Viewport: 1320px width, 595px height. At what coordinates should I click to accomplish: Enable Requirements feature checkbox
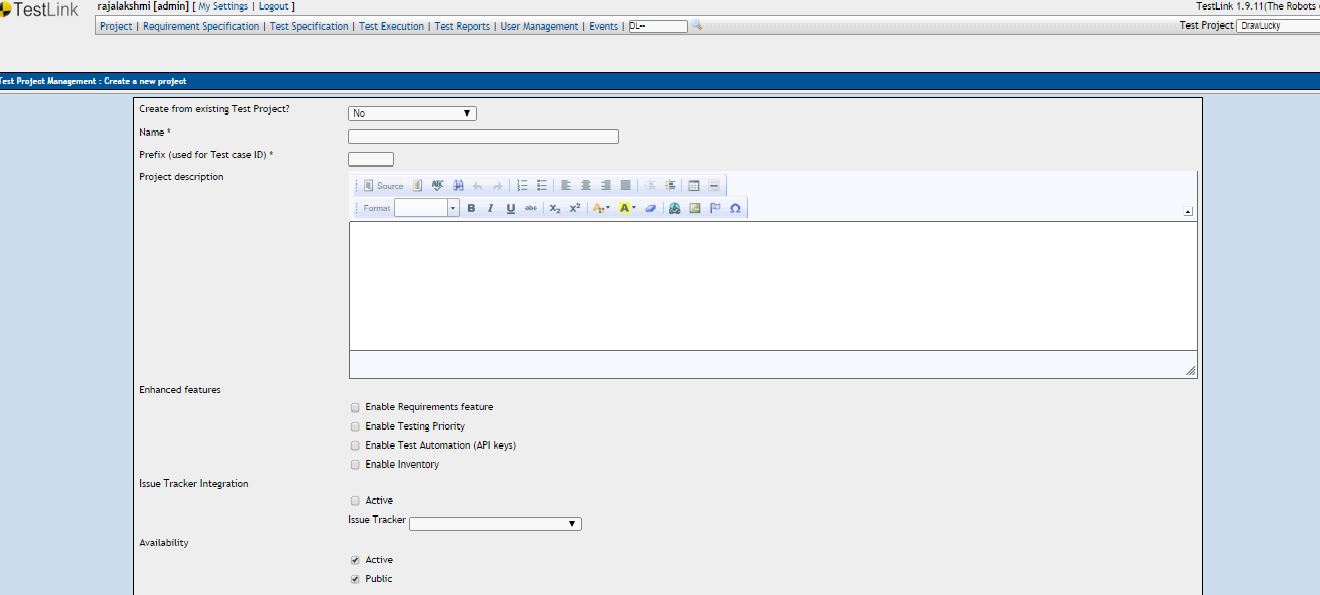click(355, 408)
